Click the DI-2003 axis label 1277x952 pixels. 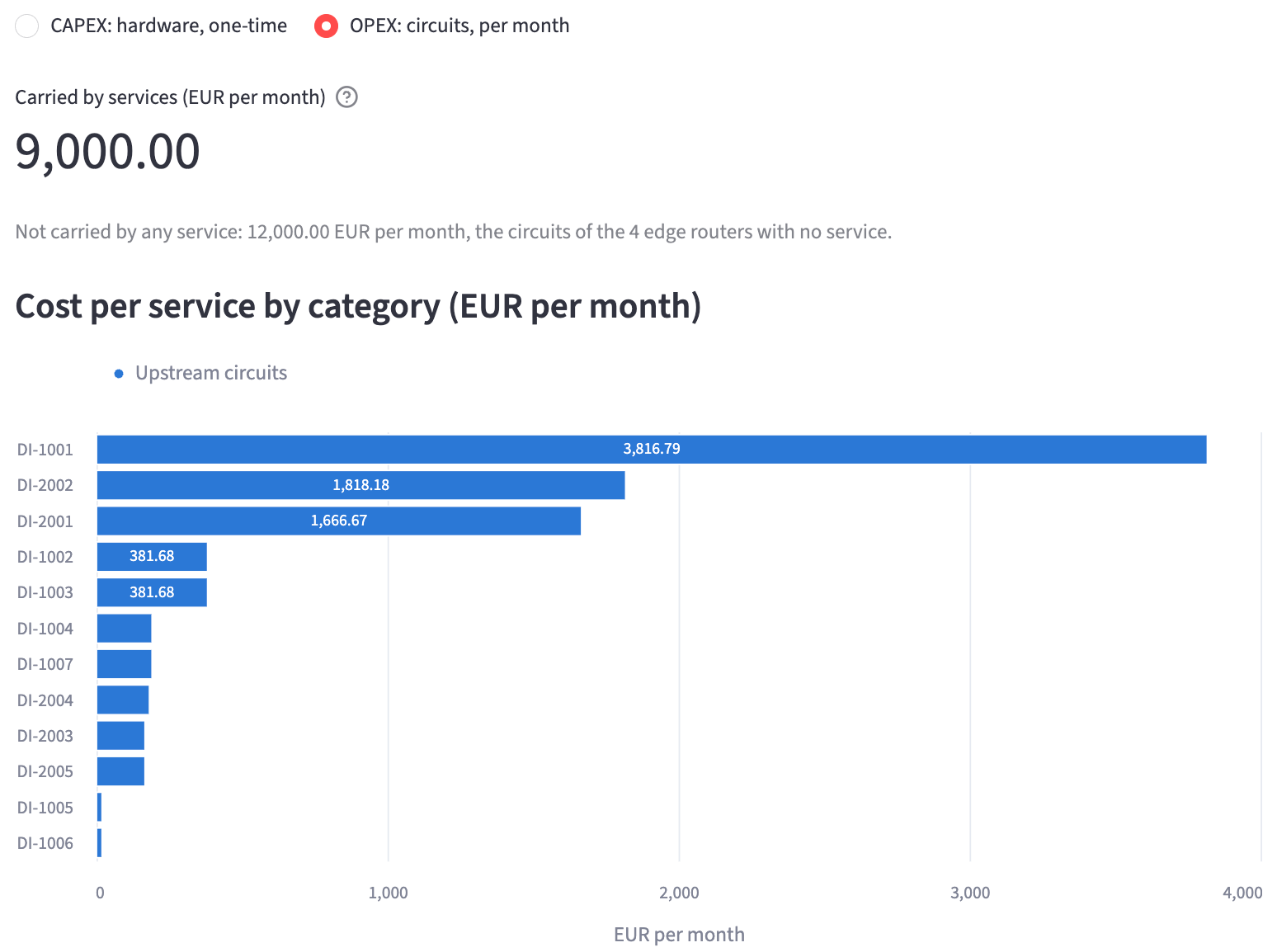click(x=44, y=736)
